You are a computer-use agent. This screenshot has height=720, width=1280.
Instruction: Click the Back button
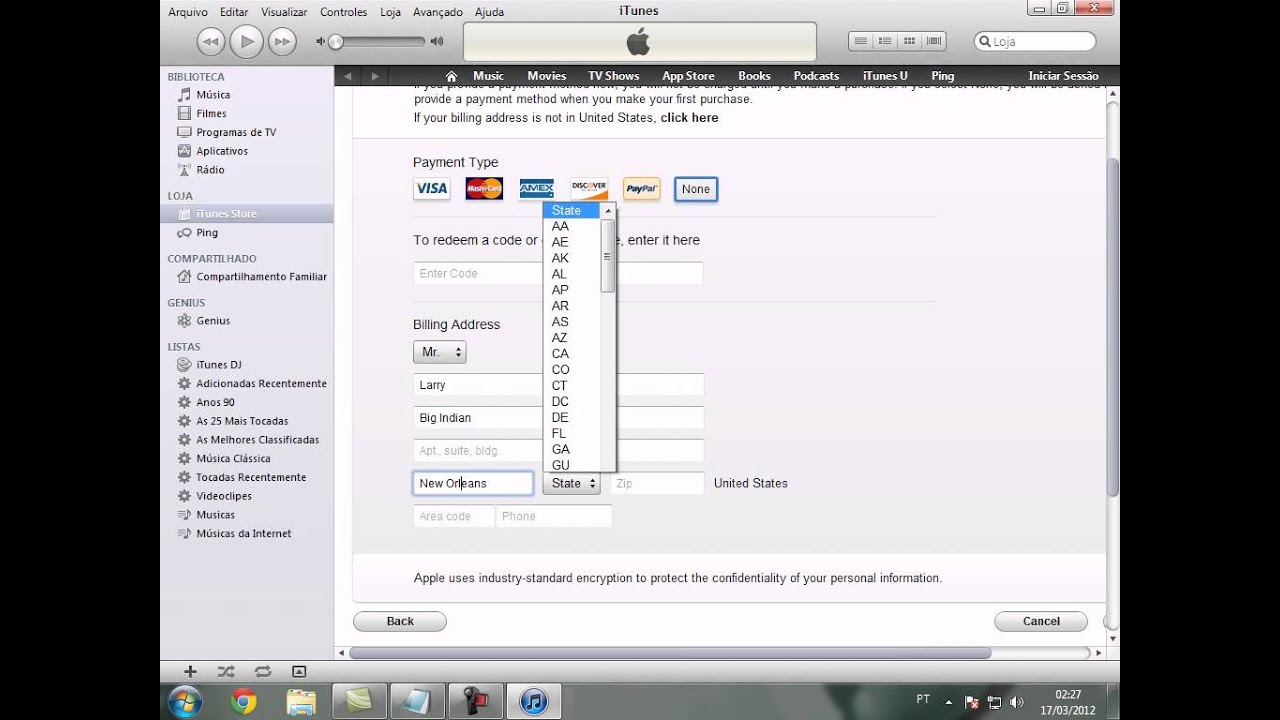[400, 621]
